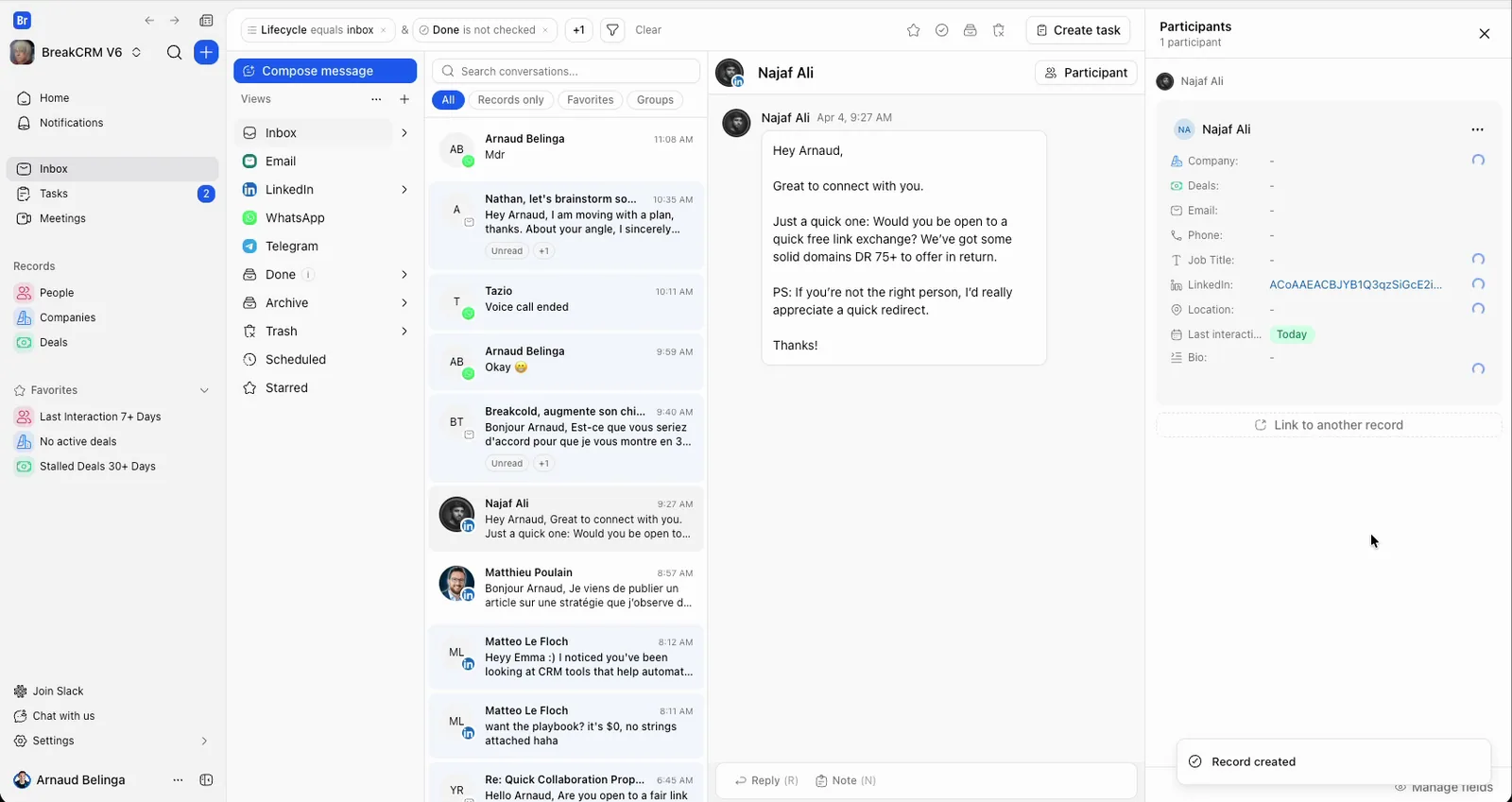Click the Compose message button
Viewport: 1512px width, 802px height.
[x=325, y=71]
